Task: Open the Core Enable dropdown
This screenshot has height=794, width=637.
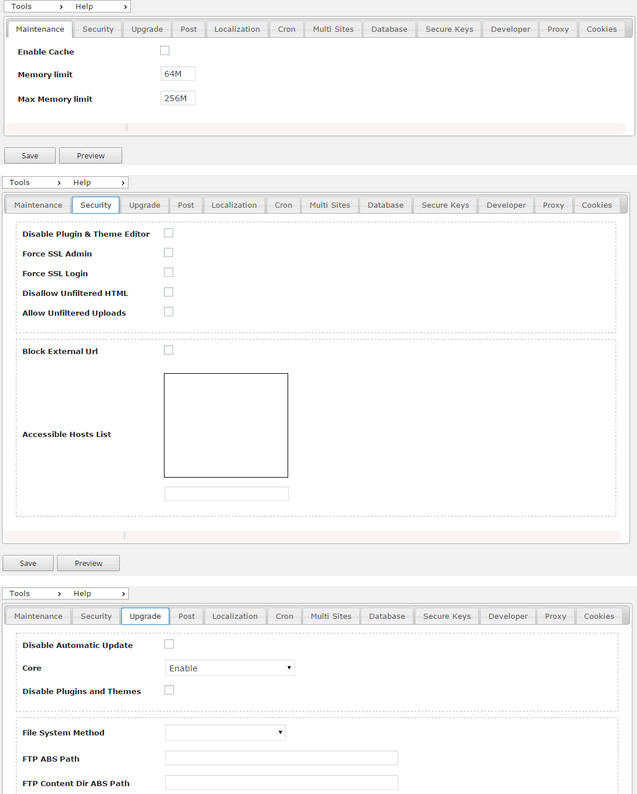Action: click(230, 668)
